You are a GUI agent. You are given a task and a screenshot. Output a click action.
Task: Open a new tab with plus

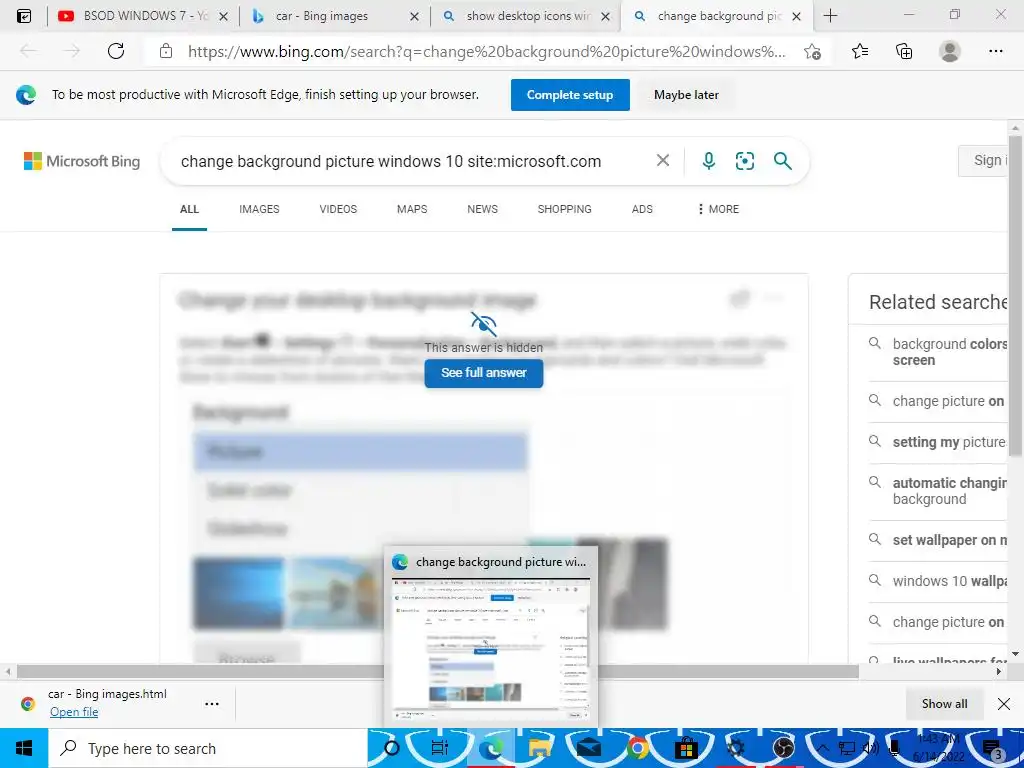pyautogui.click(x=830, y=16)
